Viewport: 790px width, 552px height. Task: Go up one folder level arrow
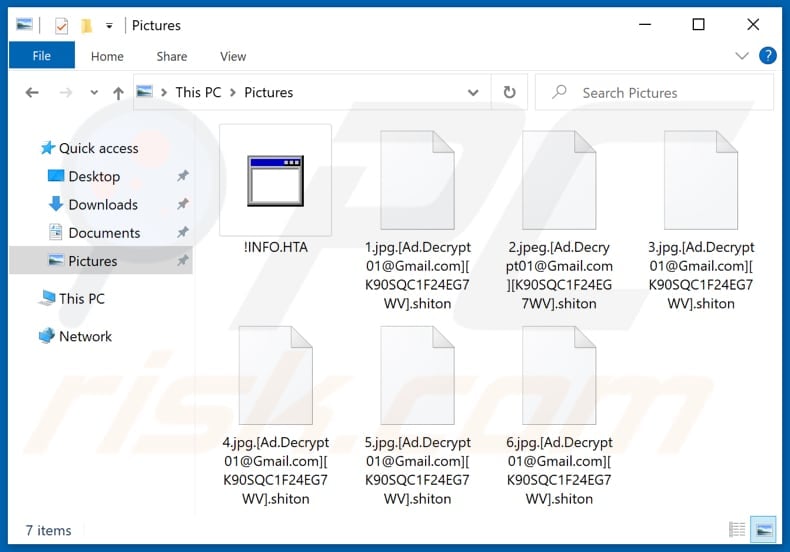pos(118,93)
